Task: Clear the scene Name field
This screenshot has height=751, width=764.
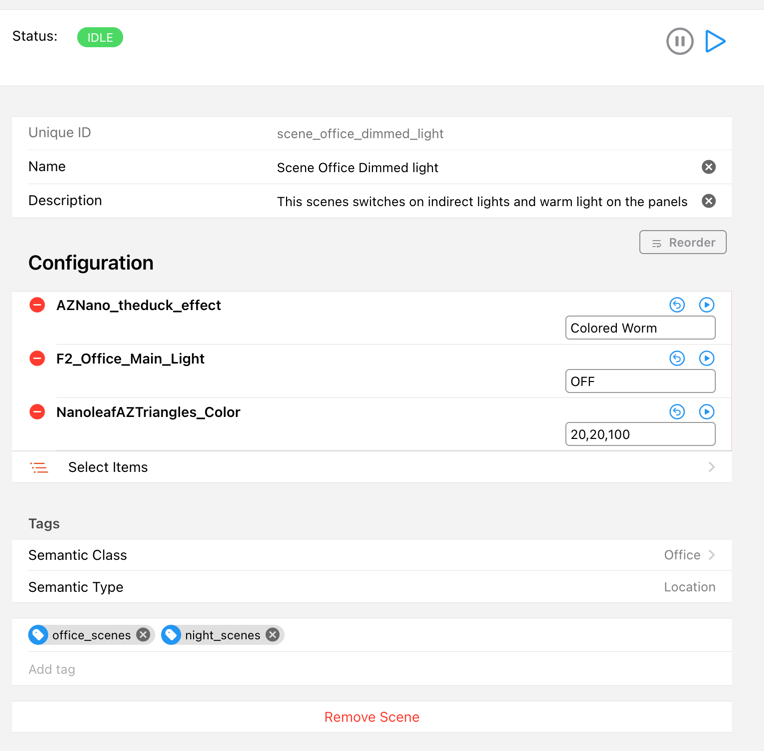Action: coord(708,167)
